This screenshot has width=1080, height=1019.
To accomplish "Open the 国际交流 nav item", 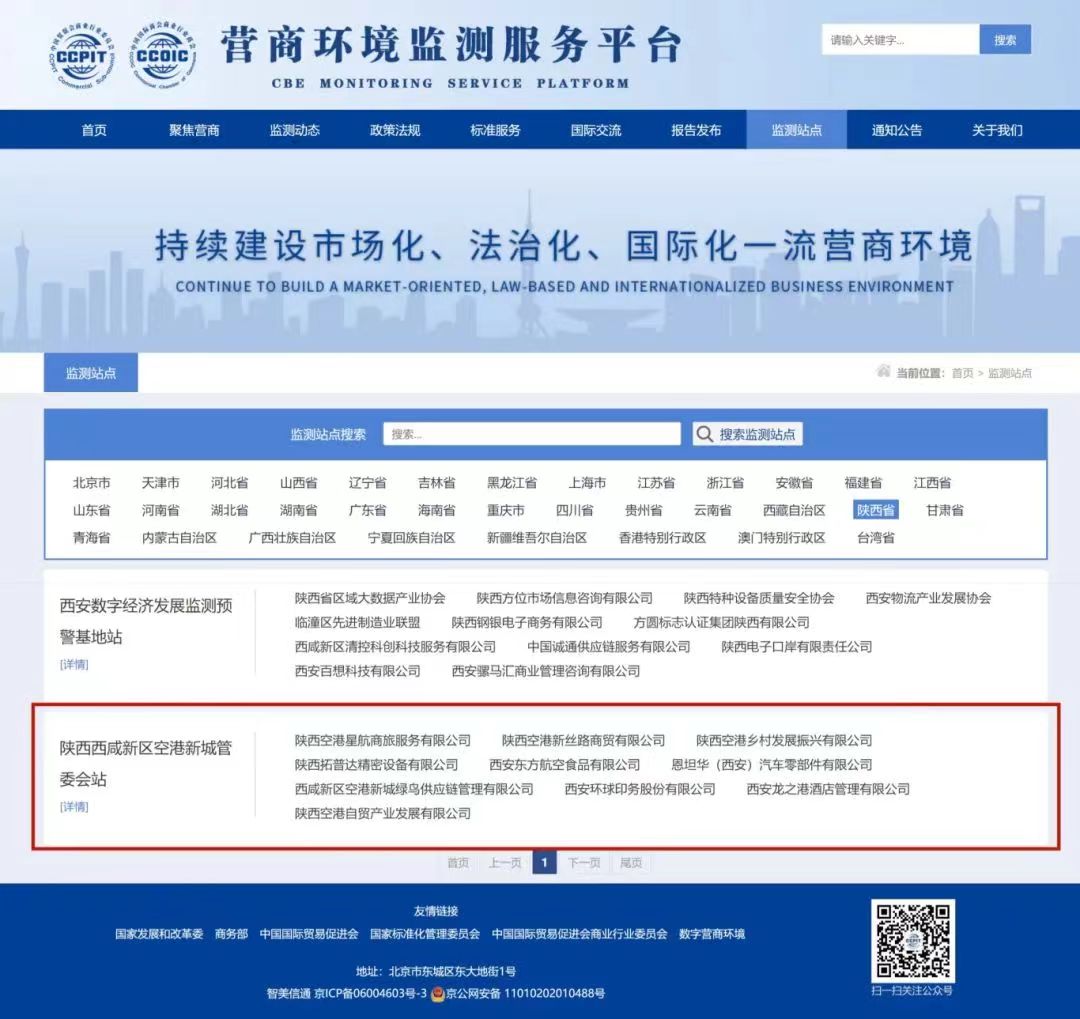I will point(596,130).
